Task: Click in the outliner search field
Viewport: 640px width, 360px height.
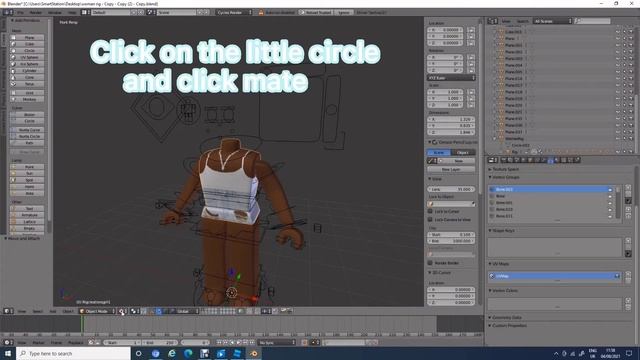Action: coord(593,21)
